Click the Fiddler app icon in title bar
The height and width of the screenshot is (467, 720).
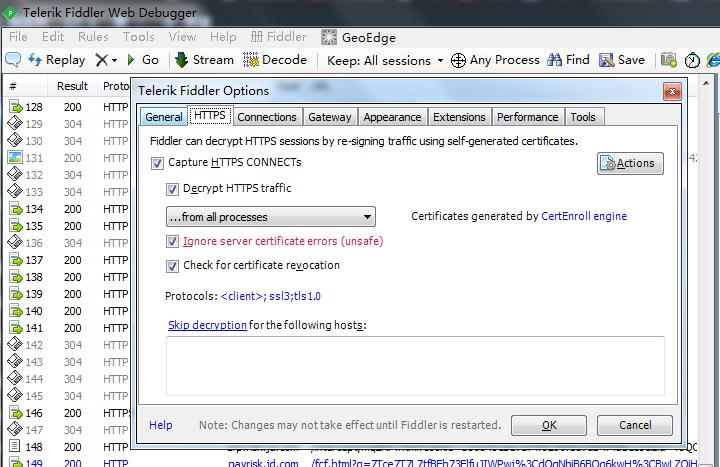click(x=10, y=13)
